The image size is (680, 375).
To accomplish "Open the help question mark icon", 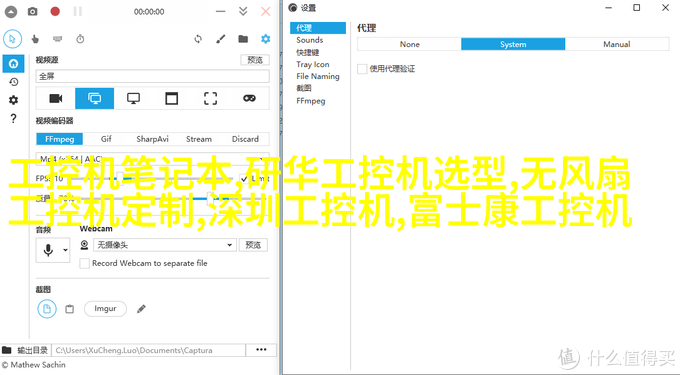I will click(x=13, y=118).
